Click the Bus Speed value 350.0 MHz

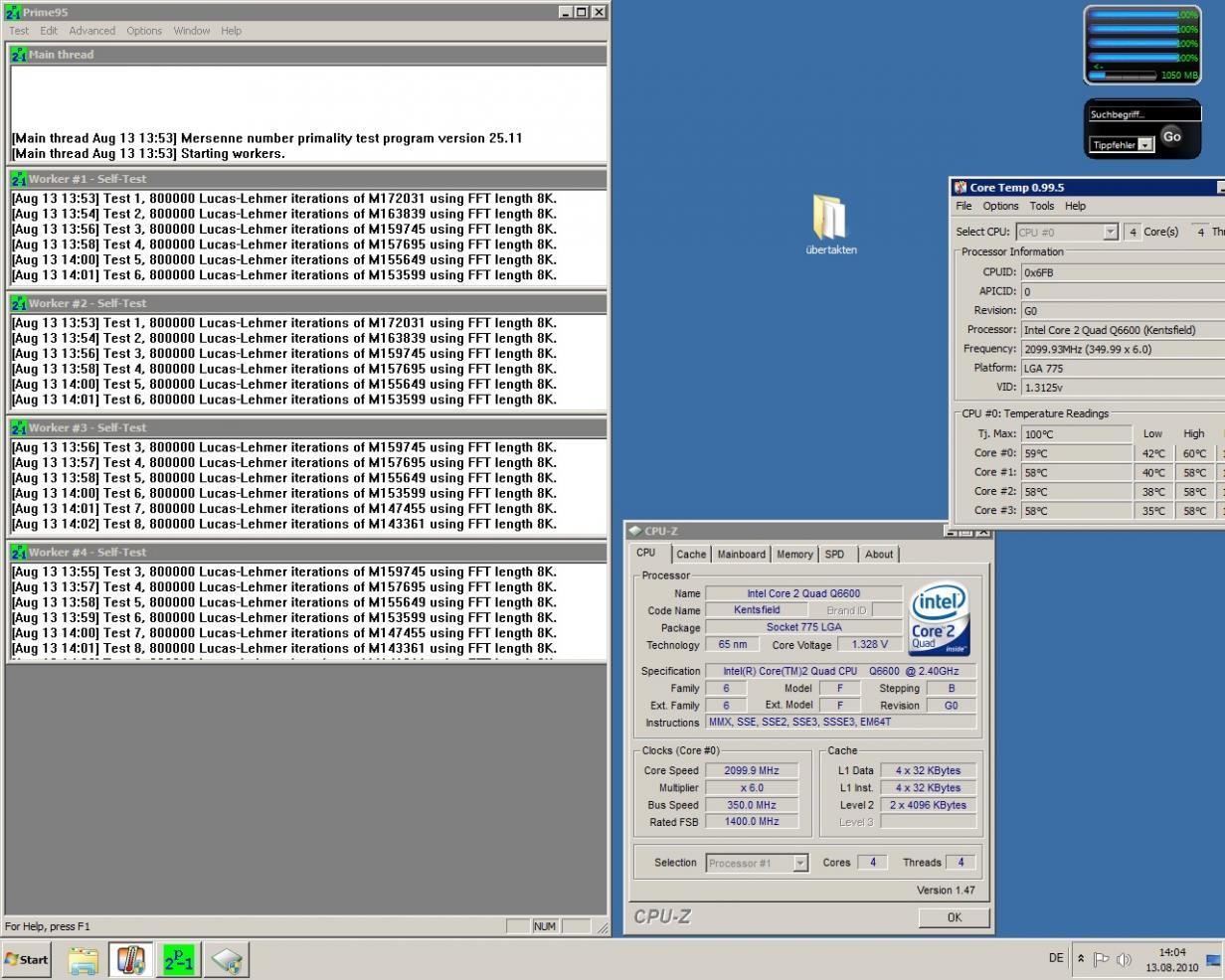(x=752, y=805)
